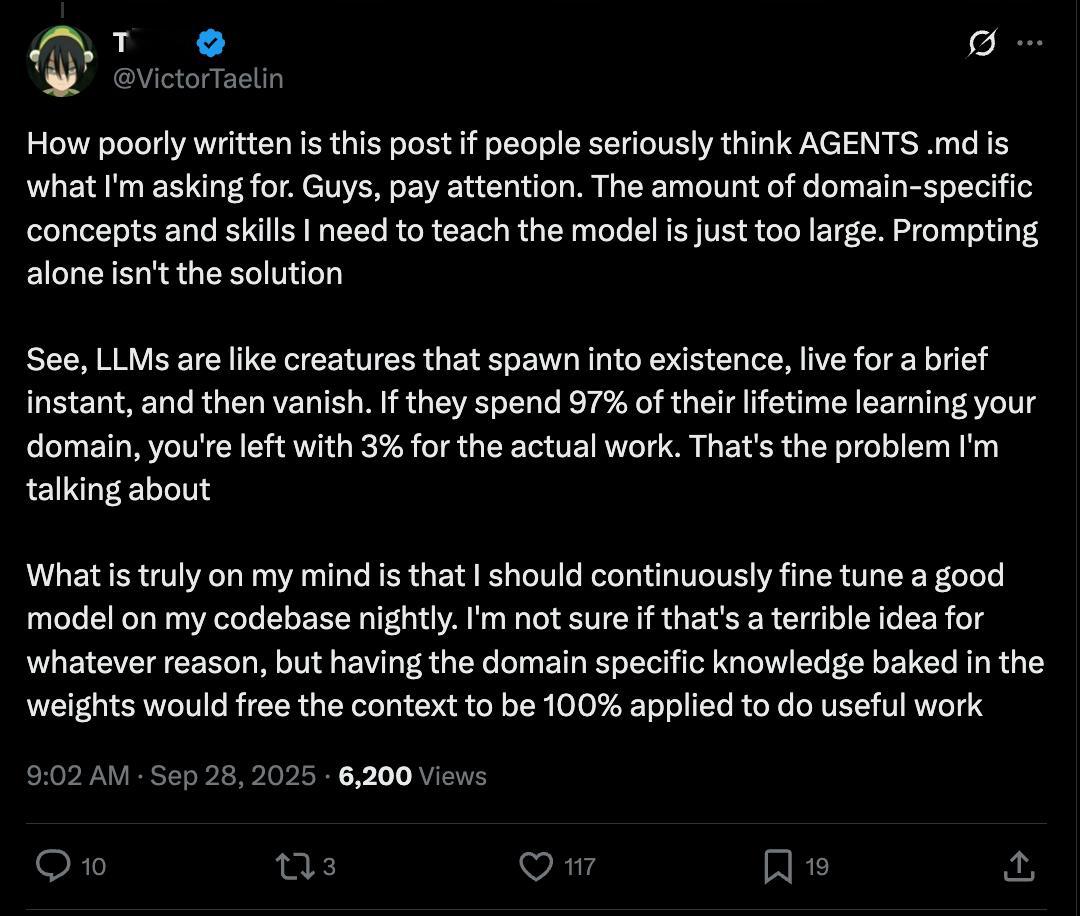Click the reply speech bubble icon
1080x916 pixels.
click(x=53, y=866)
